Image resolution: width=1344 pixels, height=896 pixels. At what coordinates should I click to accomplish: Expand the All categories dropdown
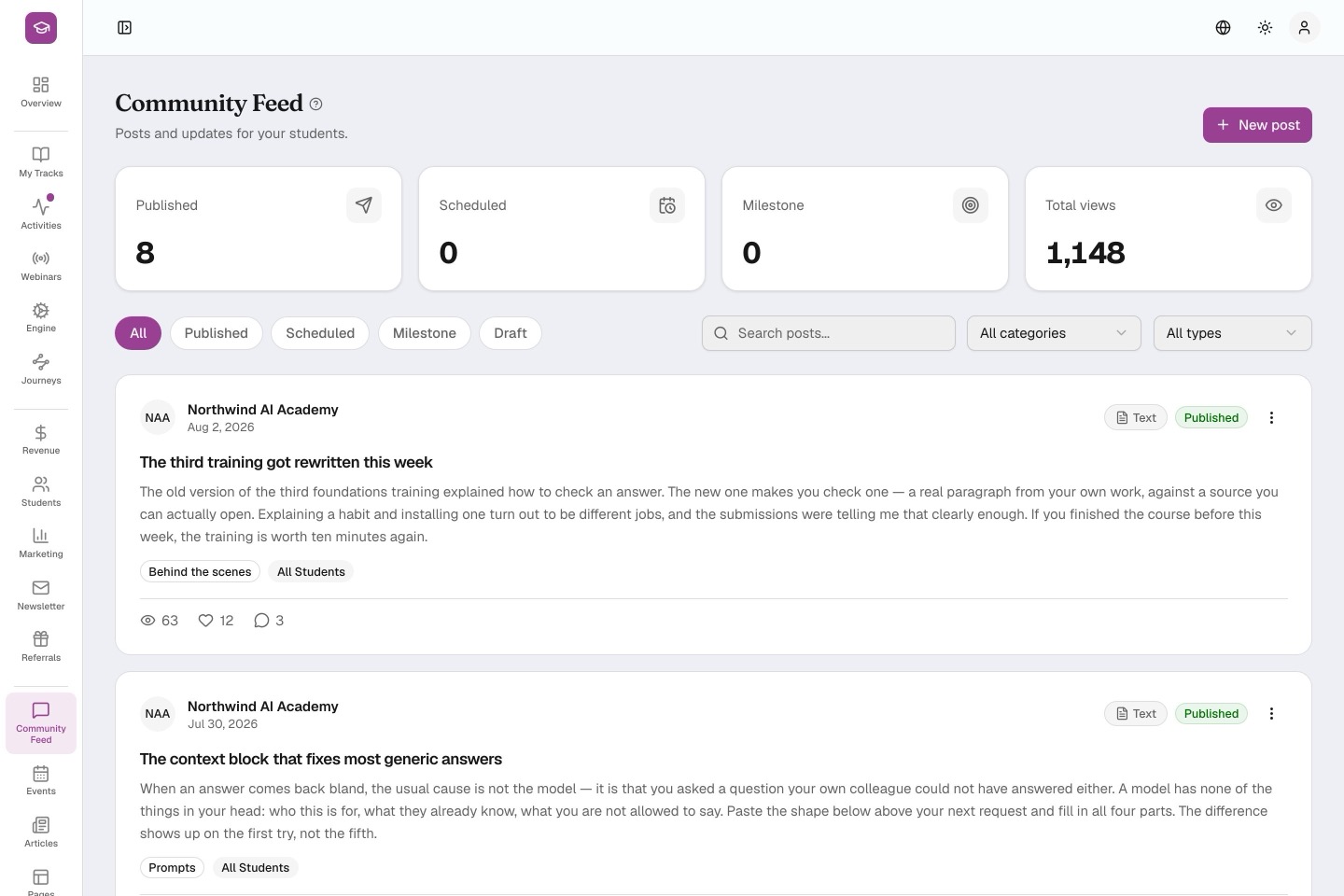1054,333
